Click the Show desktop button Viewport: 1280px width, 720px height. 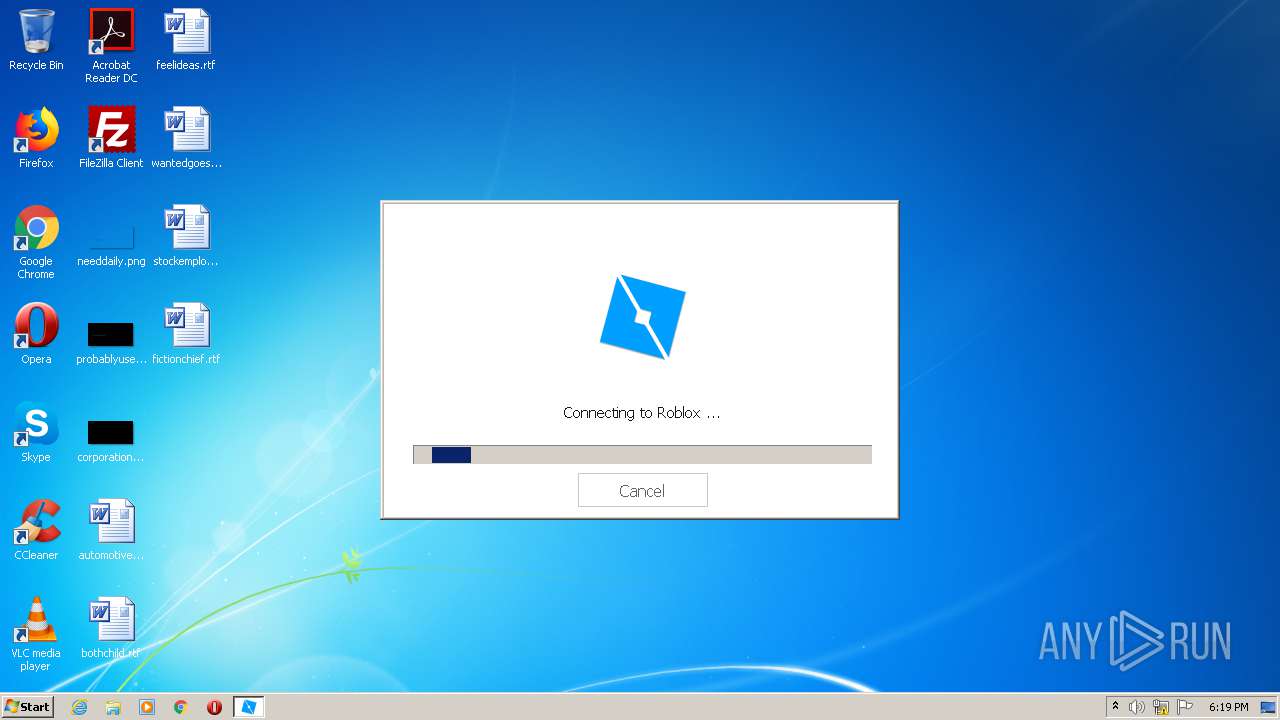click(1268, 707)
